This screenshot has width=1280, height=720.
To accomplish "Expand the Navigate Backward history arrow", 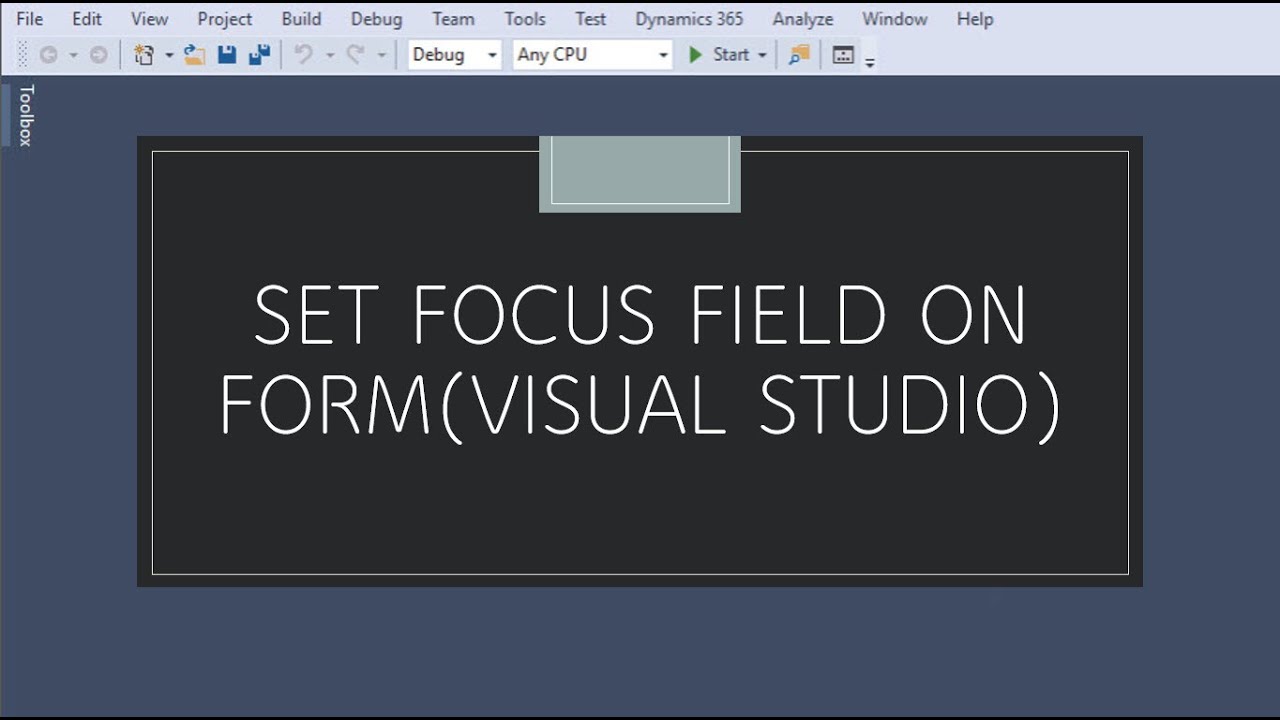I will pyautogui.click(x=73, y=56).
